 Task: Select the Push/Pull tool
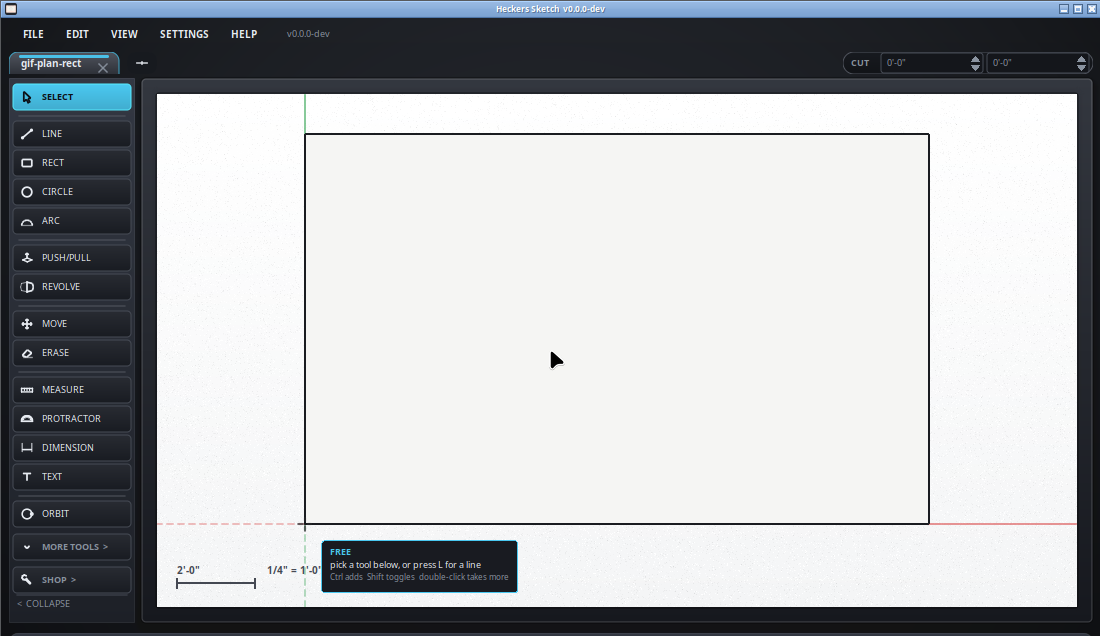point(72,257)
